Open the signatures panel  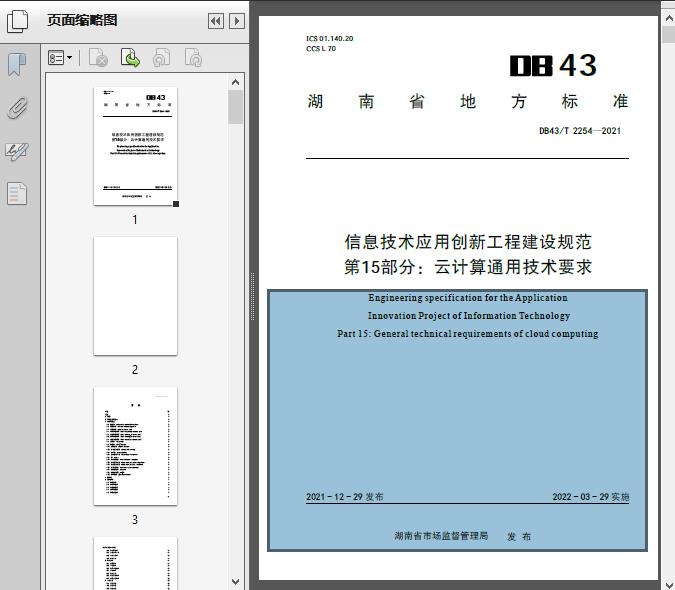17,151
